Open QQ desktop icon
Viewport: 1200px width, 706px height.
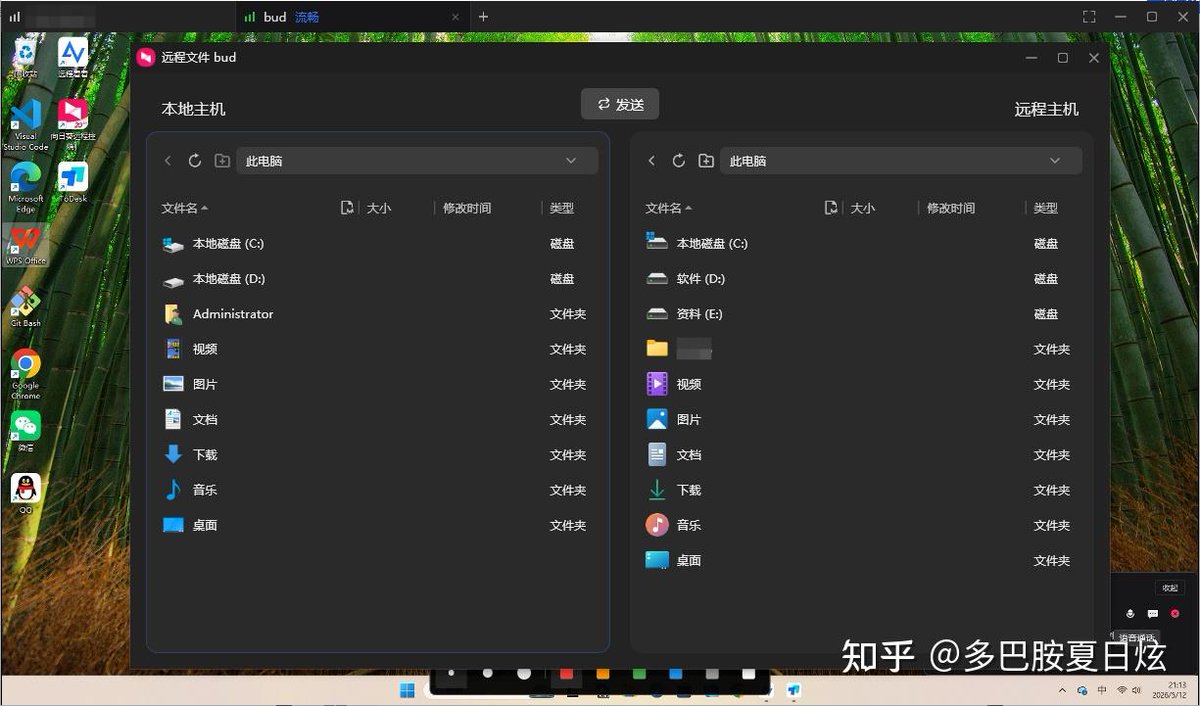click(25, 493)
